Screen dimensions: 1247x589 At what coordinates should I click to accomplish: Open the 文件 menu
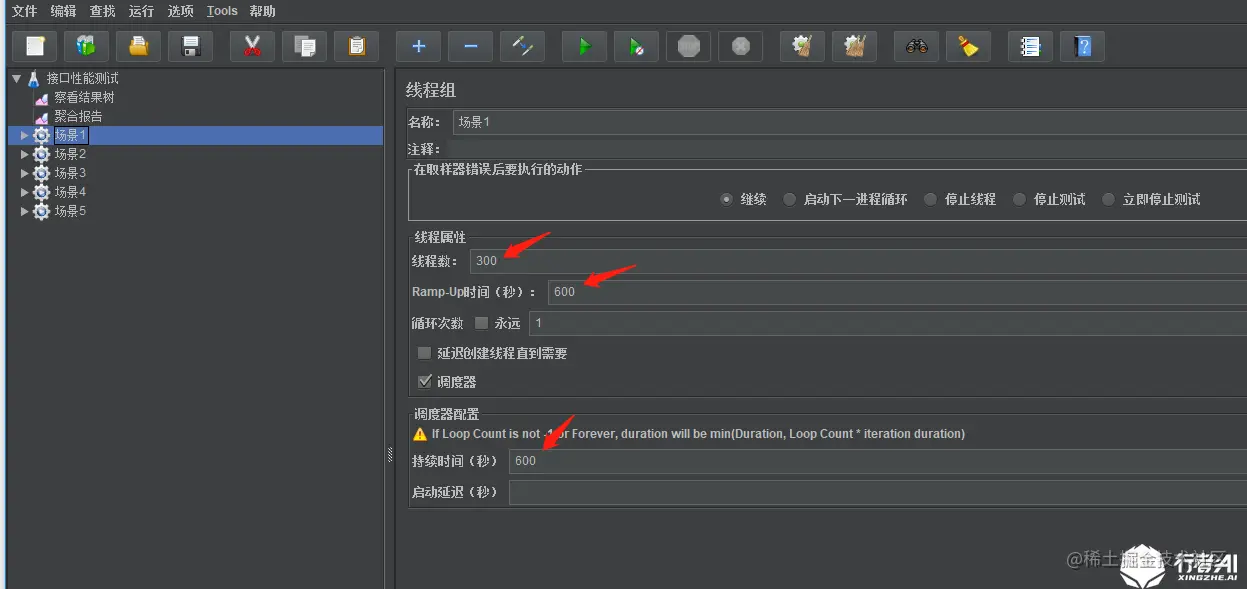pyautogui.click(x=24, y=11)
